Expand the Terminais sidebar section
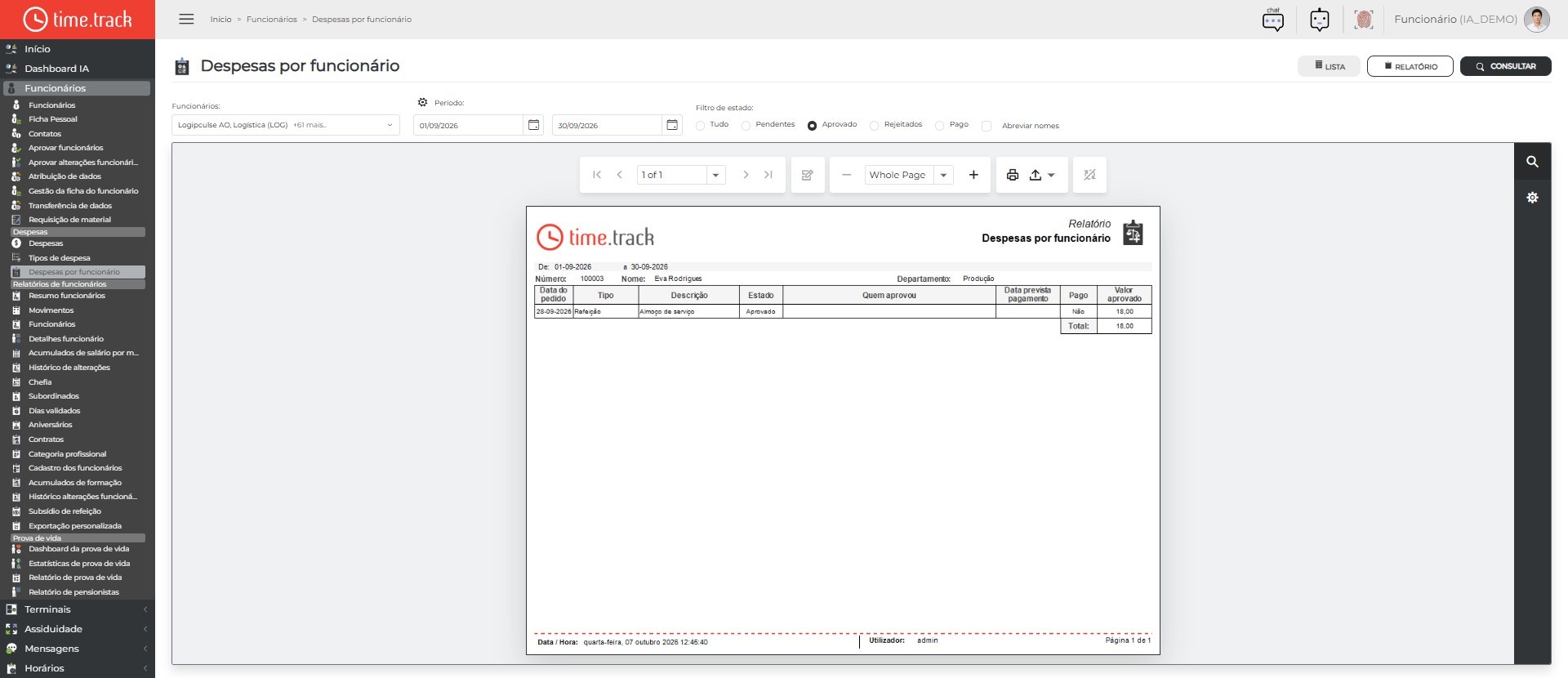The width and height of the screenshot is (1568, 678). (78, 609)
